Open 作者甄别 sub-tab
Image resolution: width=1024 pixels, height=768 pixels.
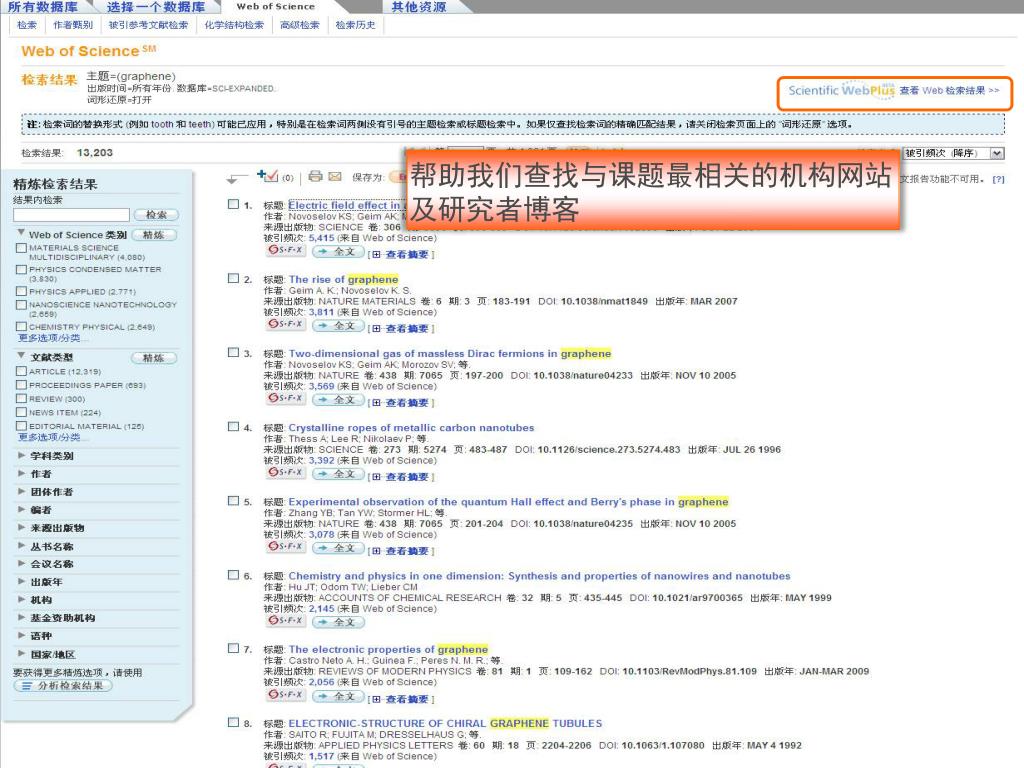(72, 25)
